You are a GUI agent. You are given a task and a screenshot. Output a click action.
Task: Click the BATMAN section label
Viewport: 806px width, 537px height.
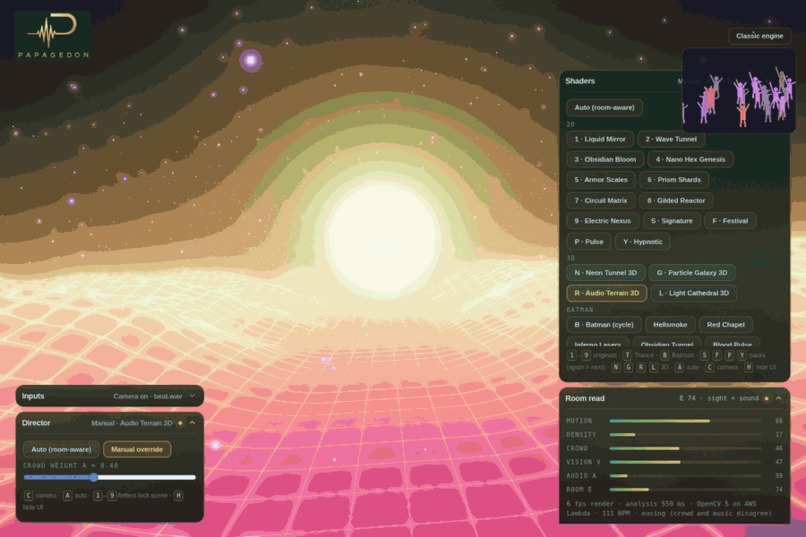(580, 310)
